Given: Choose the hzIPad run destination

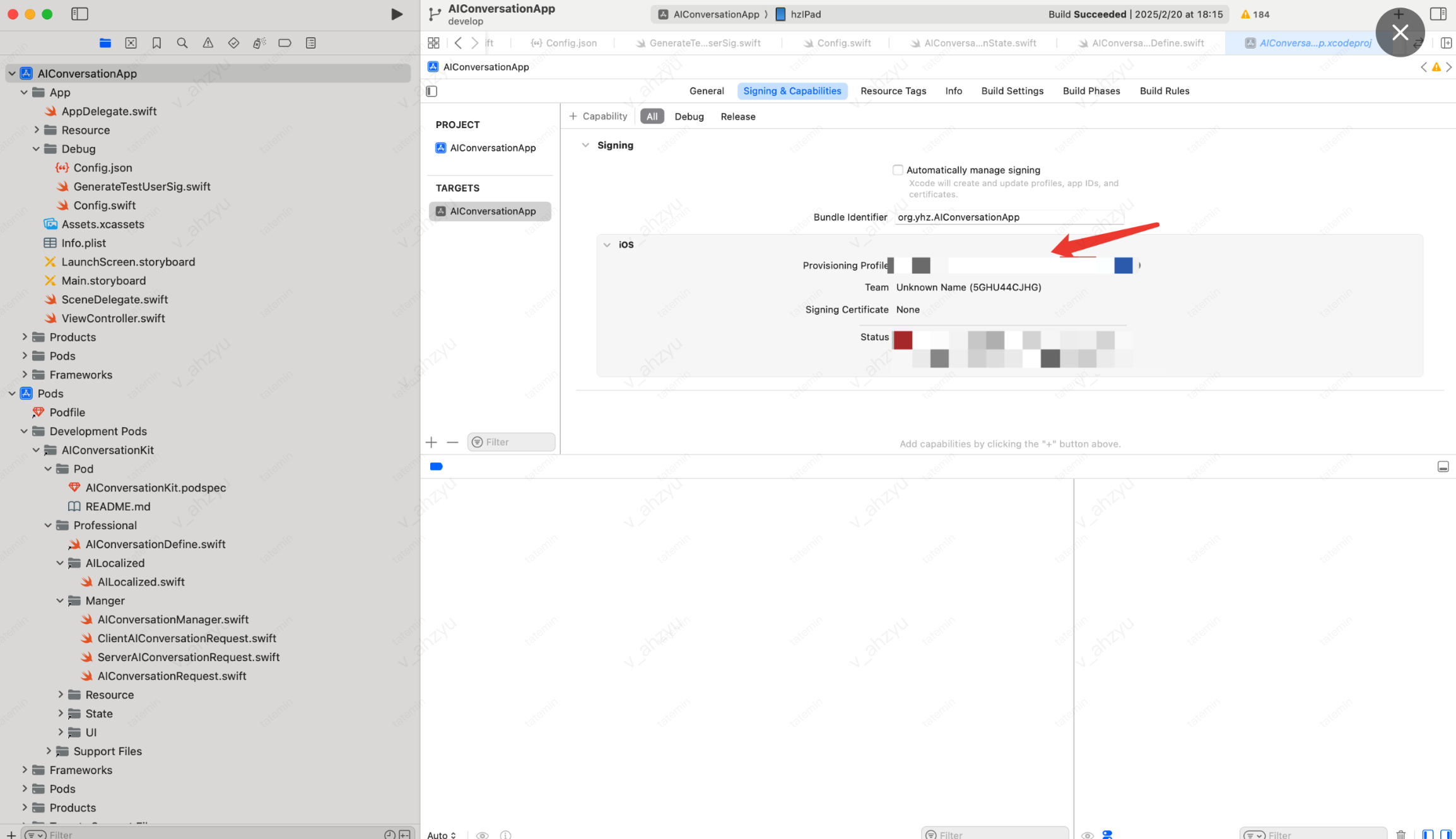Looking at the screenshot, I should (x=798, y=15).
